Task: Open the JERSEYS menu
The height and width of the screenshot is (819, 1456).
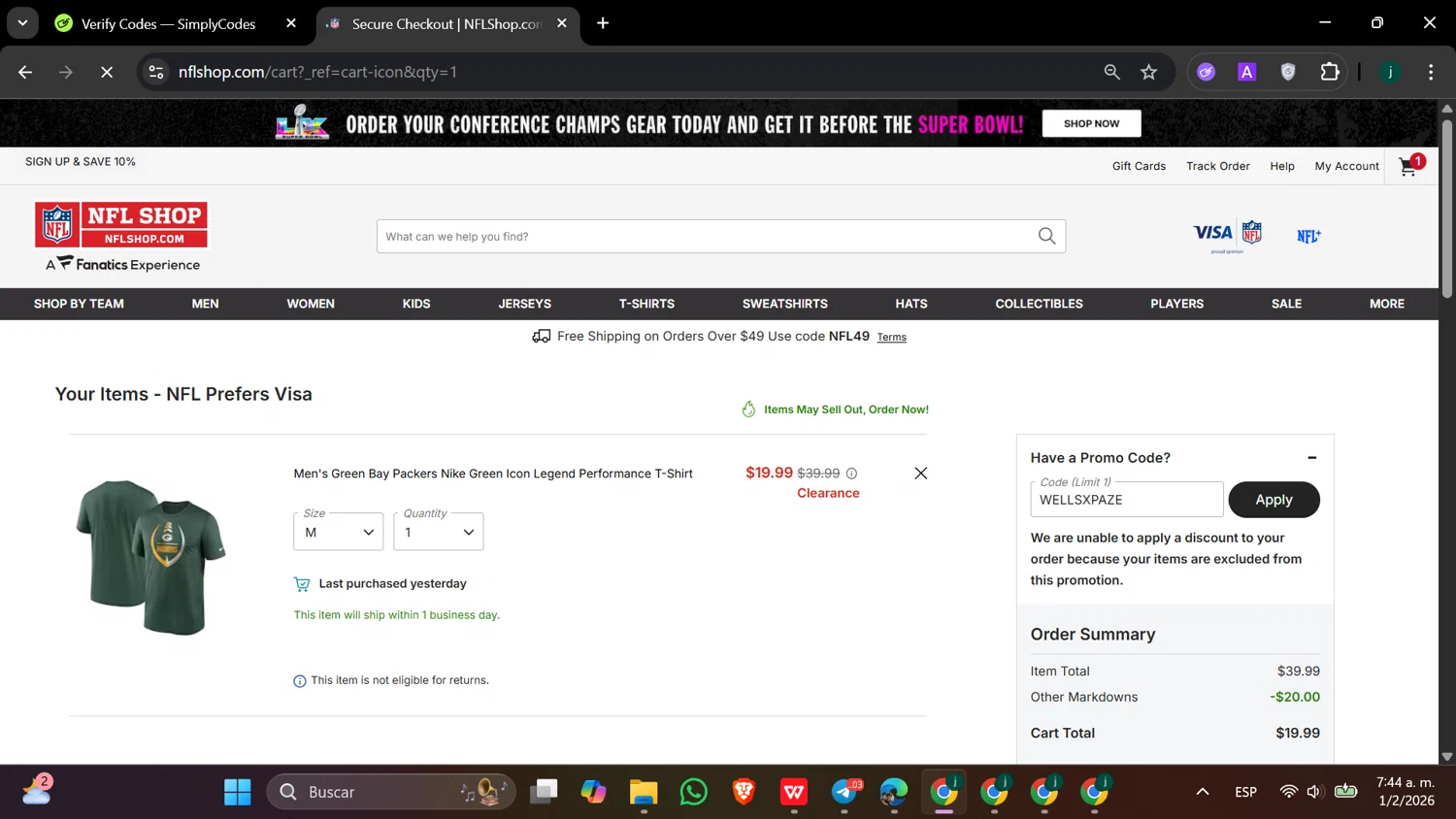Action: [x=525, y=304]
